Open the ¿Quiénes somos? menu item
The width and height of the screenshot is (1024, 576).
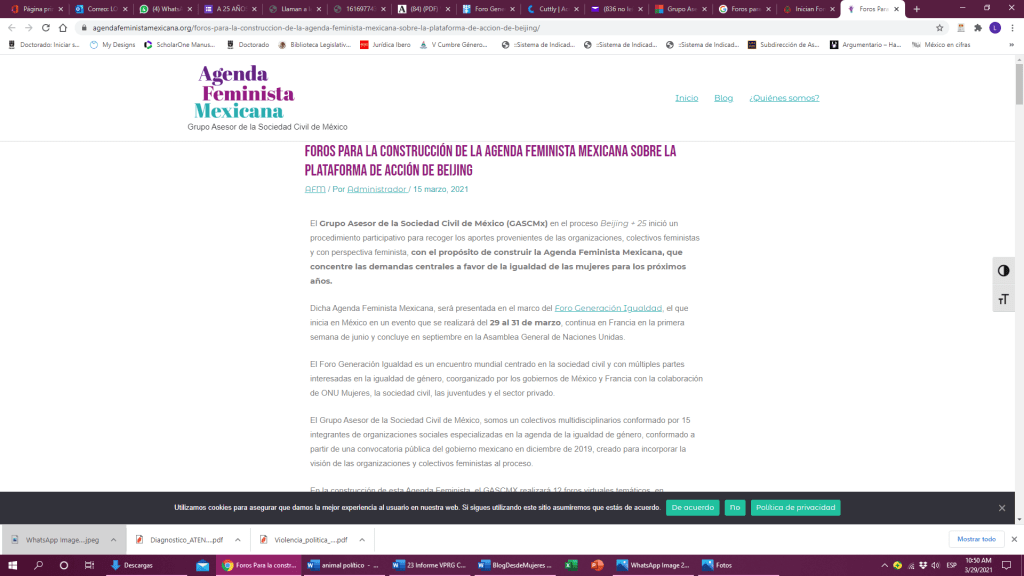(x=784, y=98)
